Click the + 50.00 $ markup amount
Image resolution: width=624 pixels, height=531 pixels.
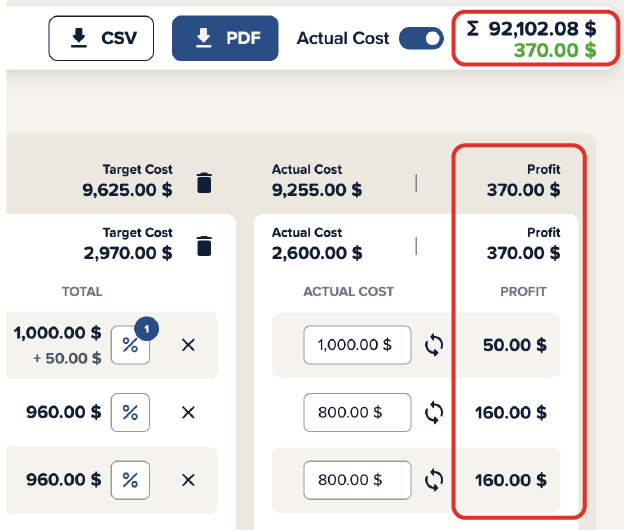[67, 358]
